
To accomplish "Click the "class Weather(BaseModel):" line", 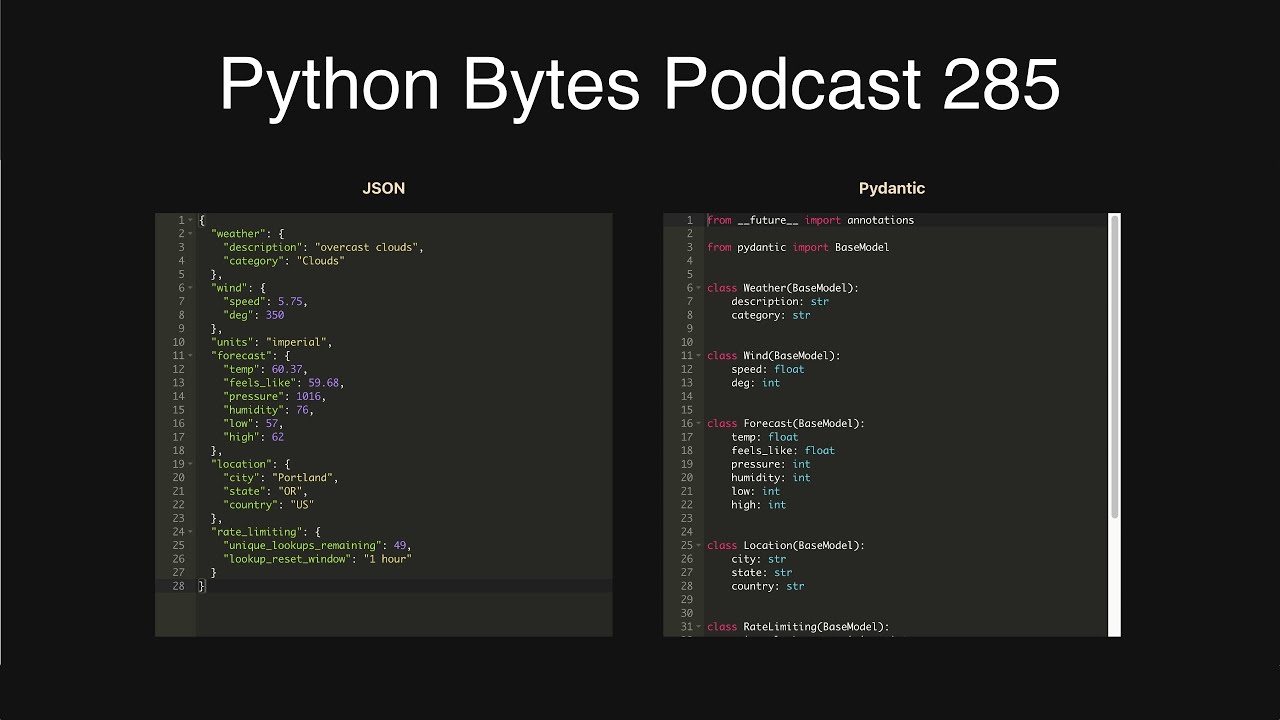I will coord(783,288).
